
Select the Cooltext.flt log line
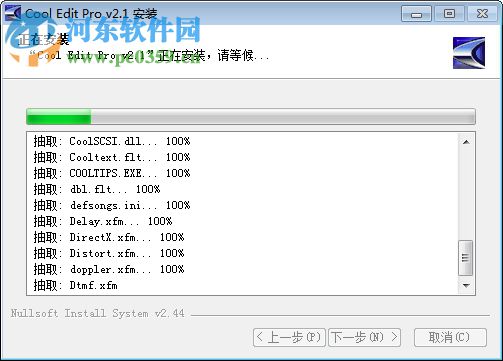coord(112,157)
